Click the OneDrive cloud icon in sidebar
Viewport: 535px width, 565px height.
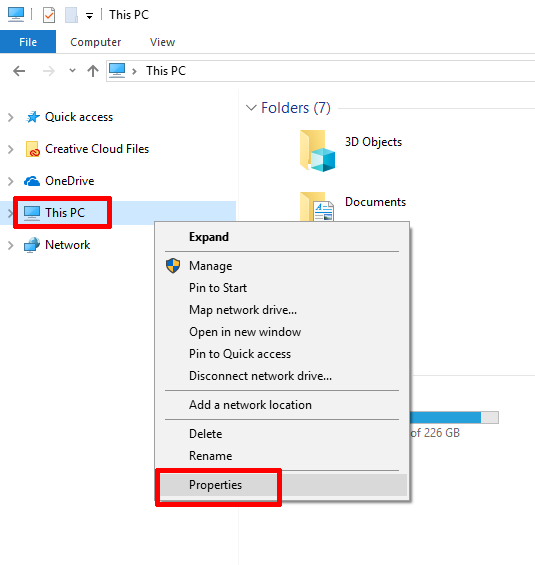[x=32, y=181]
